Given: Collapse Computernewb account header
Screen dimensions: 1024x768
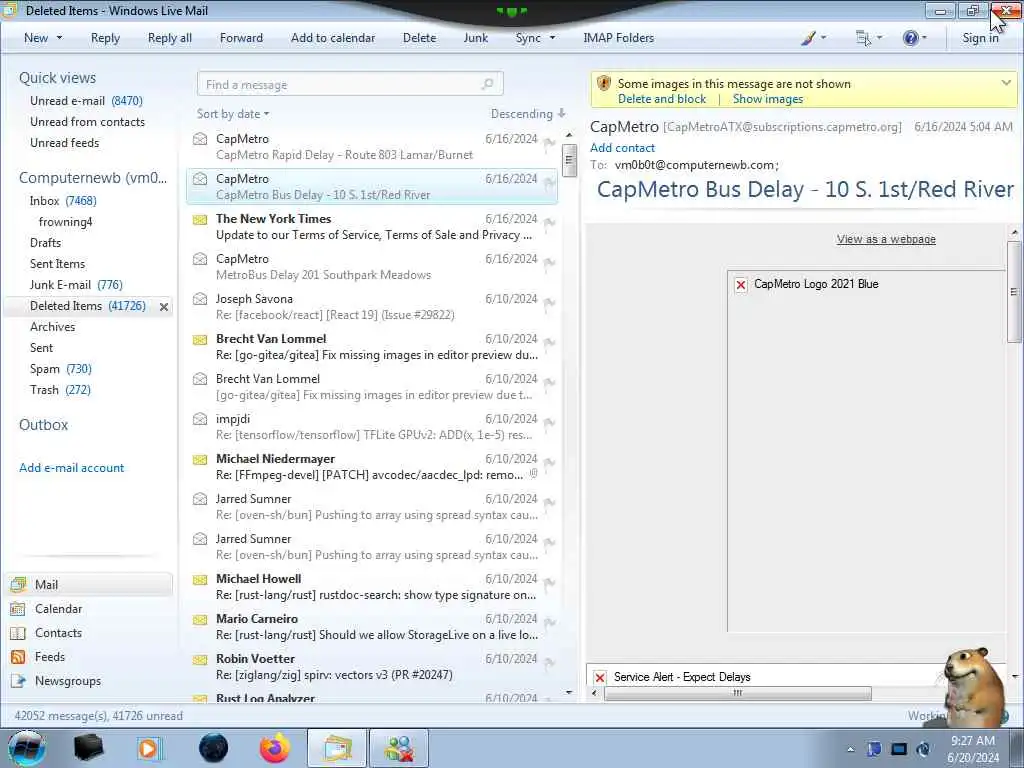Looking at the screenshot, I should coord(93,178).
